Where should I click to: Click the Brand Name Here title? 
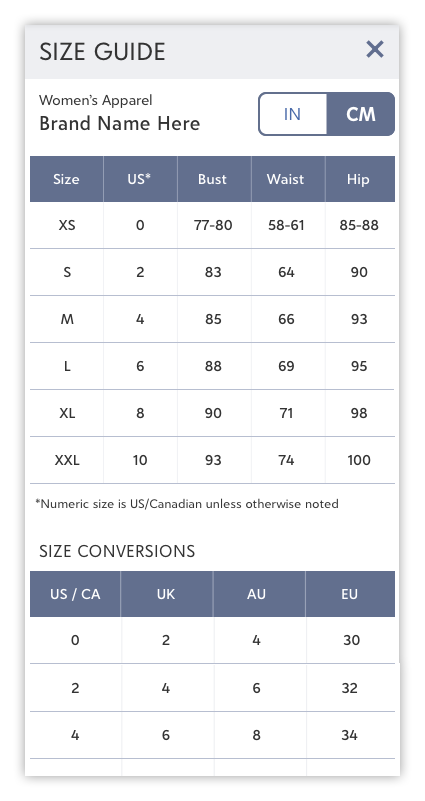click(x=120, y=124)
